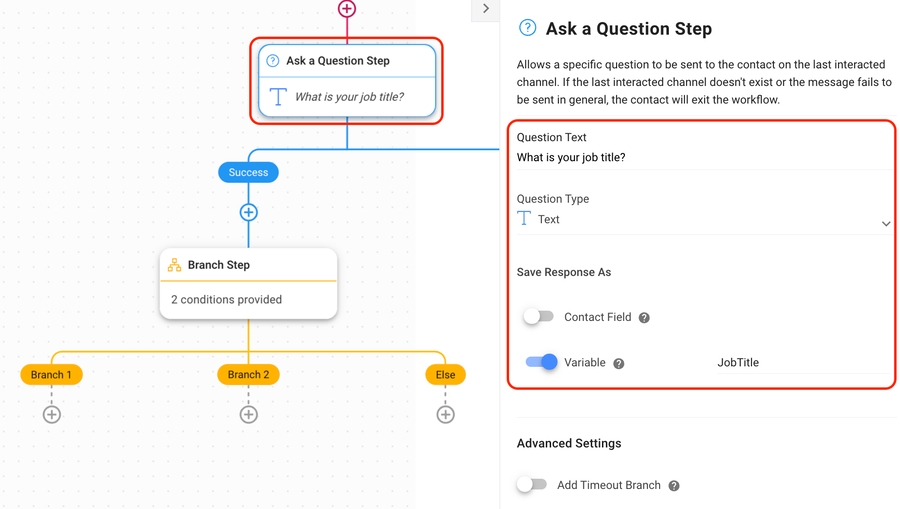Add a step under Branch 2
Screen dimensions: 900x509
tap(249, 414)
